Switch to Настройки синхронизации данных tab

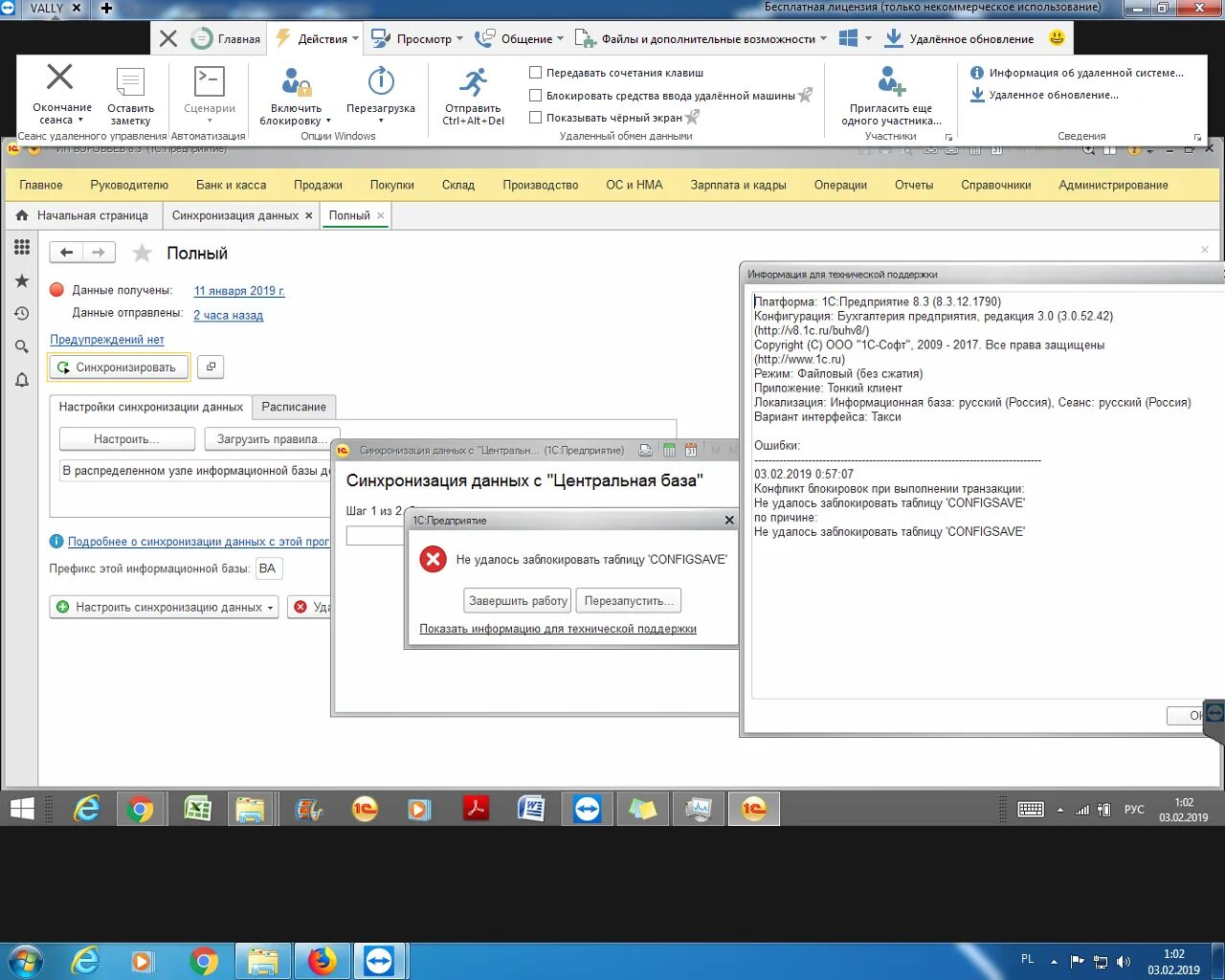[151, 407]
